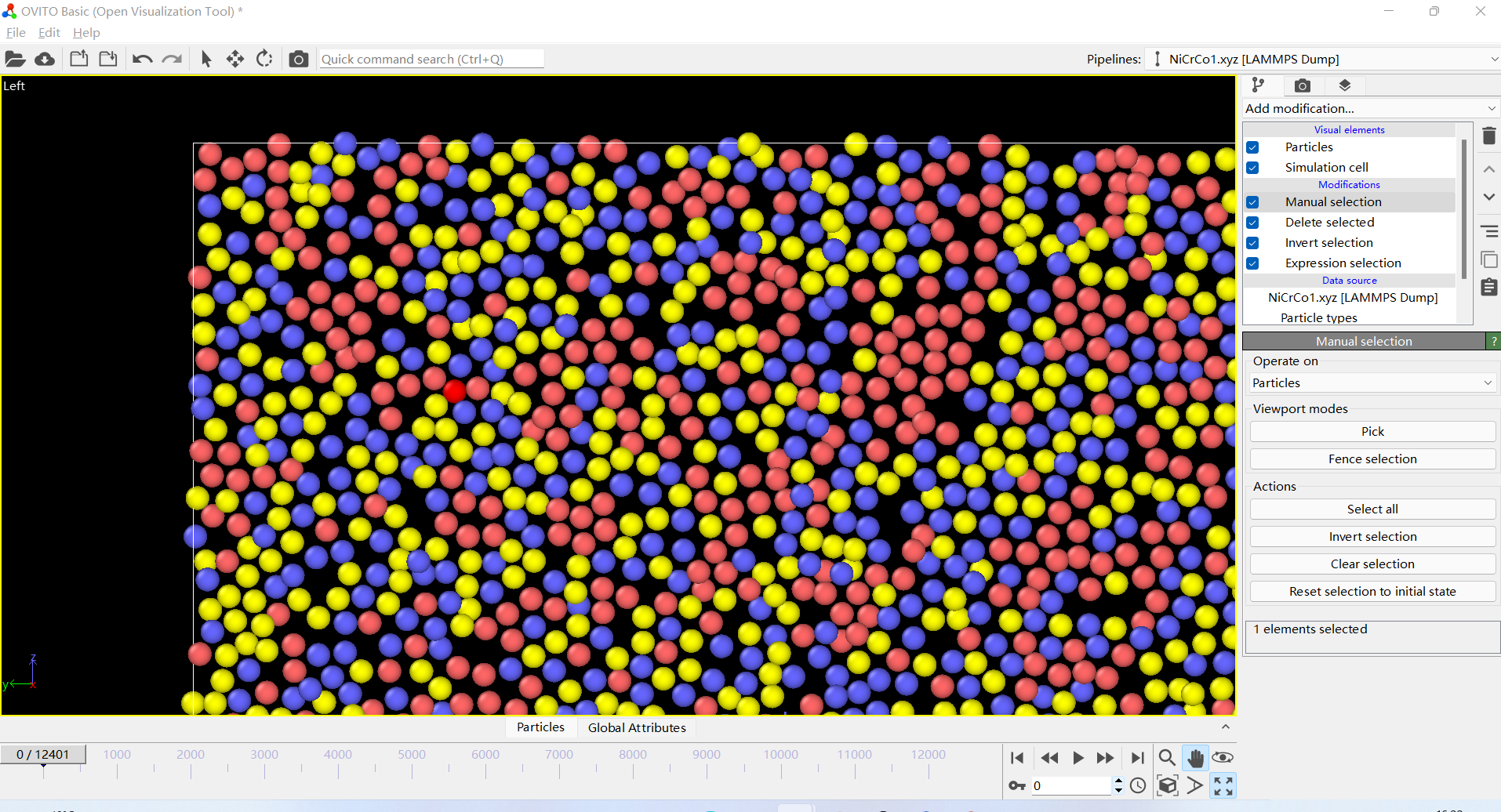
Task: Open the File menu
Action: (x=16, y=33)
